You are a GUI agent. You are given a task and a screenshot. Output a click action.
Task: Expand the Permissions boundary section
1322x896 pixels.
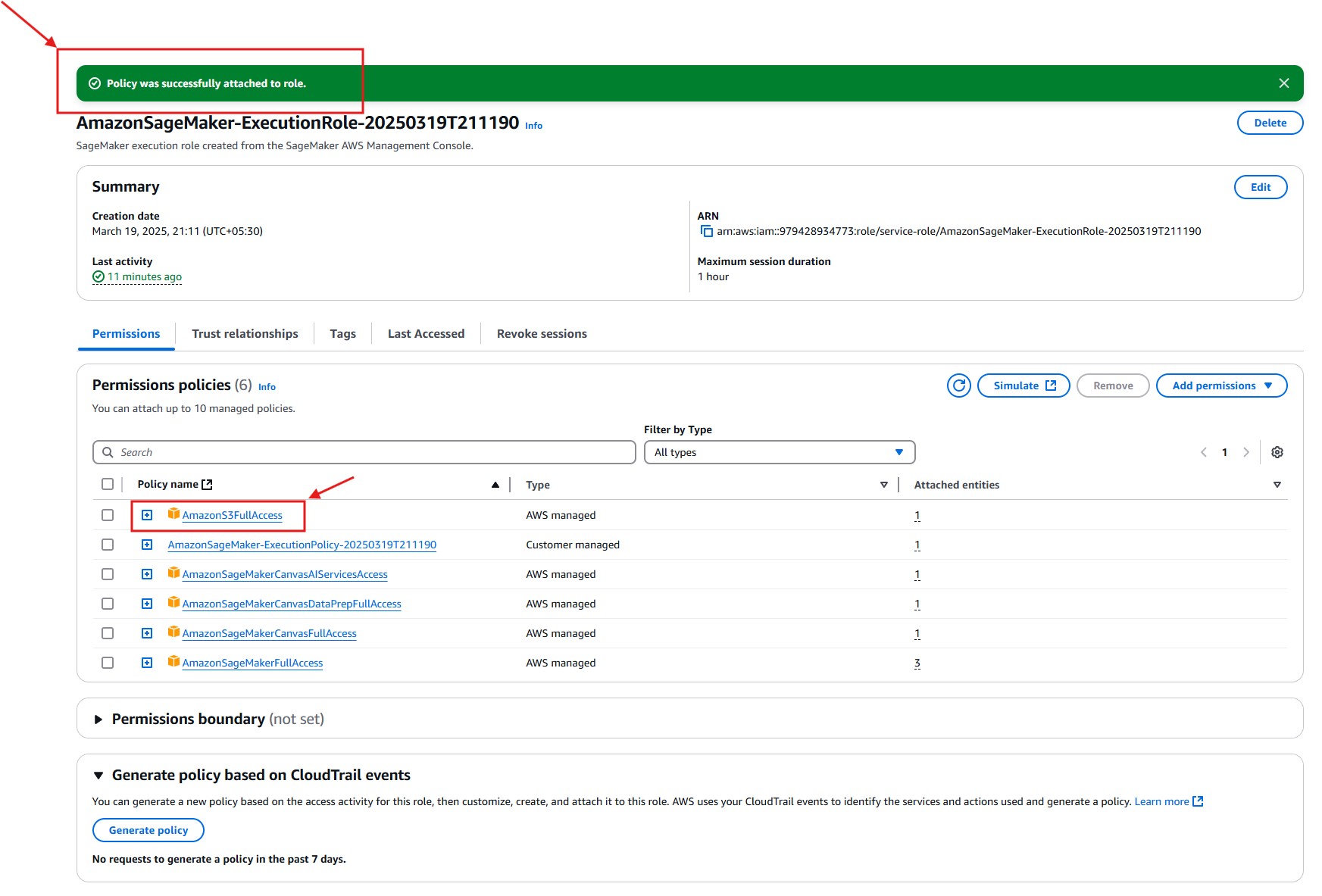click(x=98, y=720)
